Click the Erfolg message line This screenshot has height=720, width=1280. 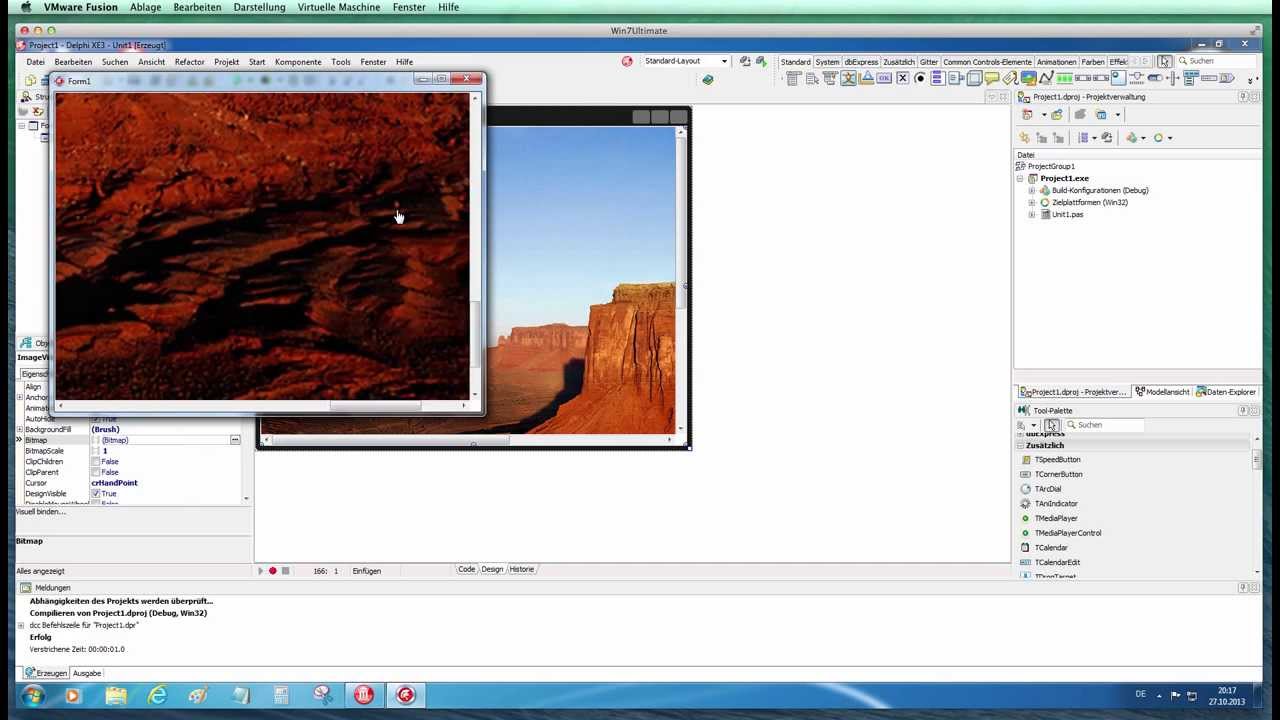pos(40,637)
